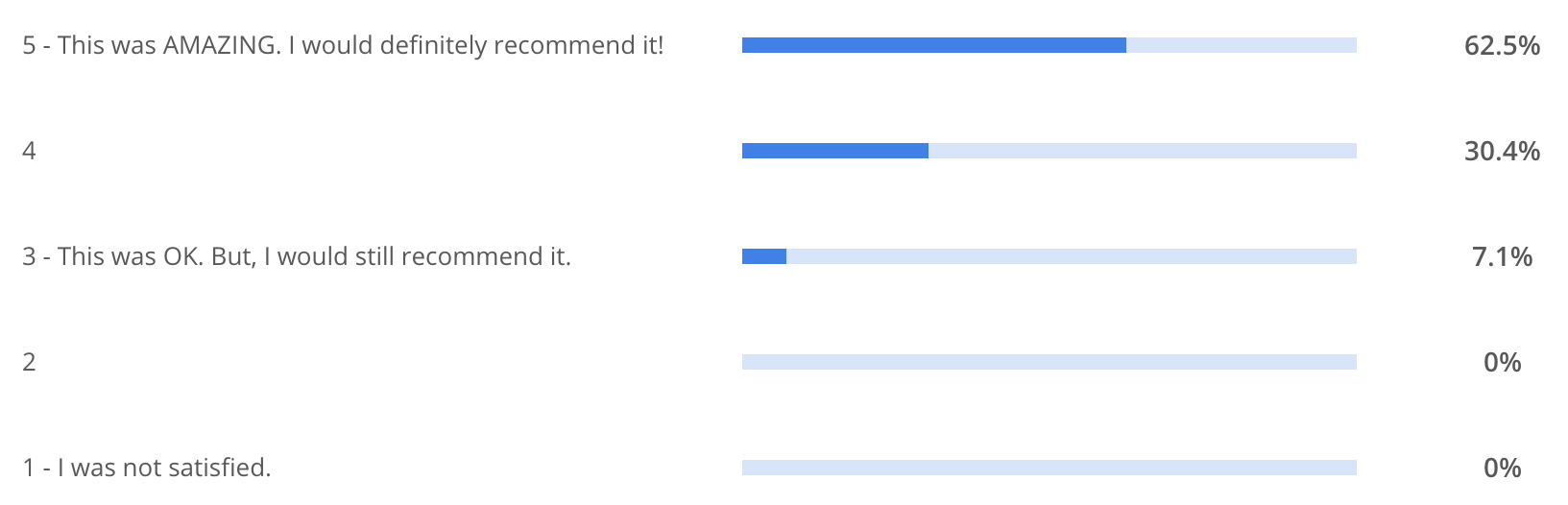Click the light unfilled part of the rating 4 bar
Viewport: 1568px width, 505px height.
coord(1143,151)
